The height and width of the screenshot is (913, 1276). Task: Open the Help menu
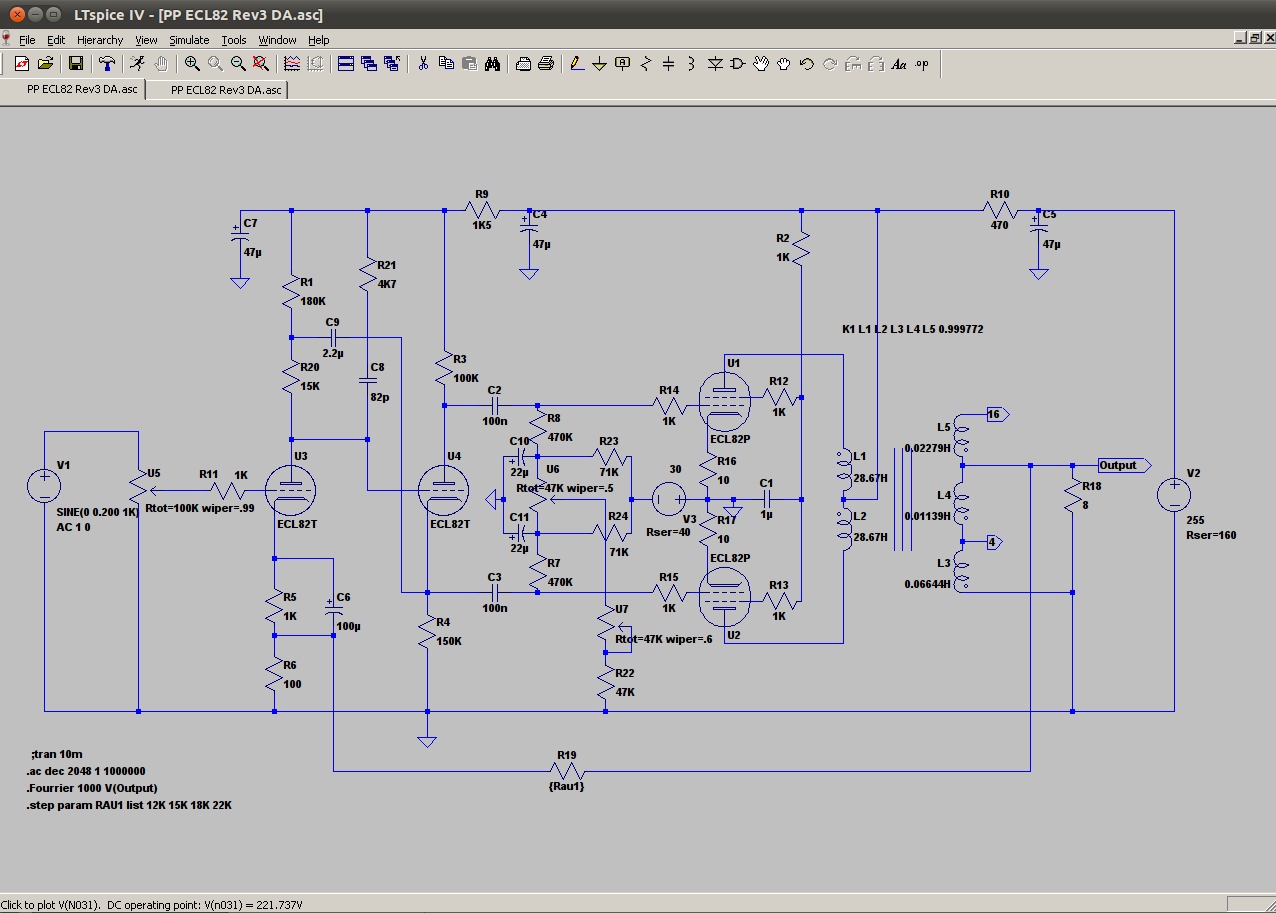point(319,40)
